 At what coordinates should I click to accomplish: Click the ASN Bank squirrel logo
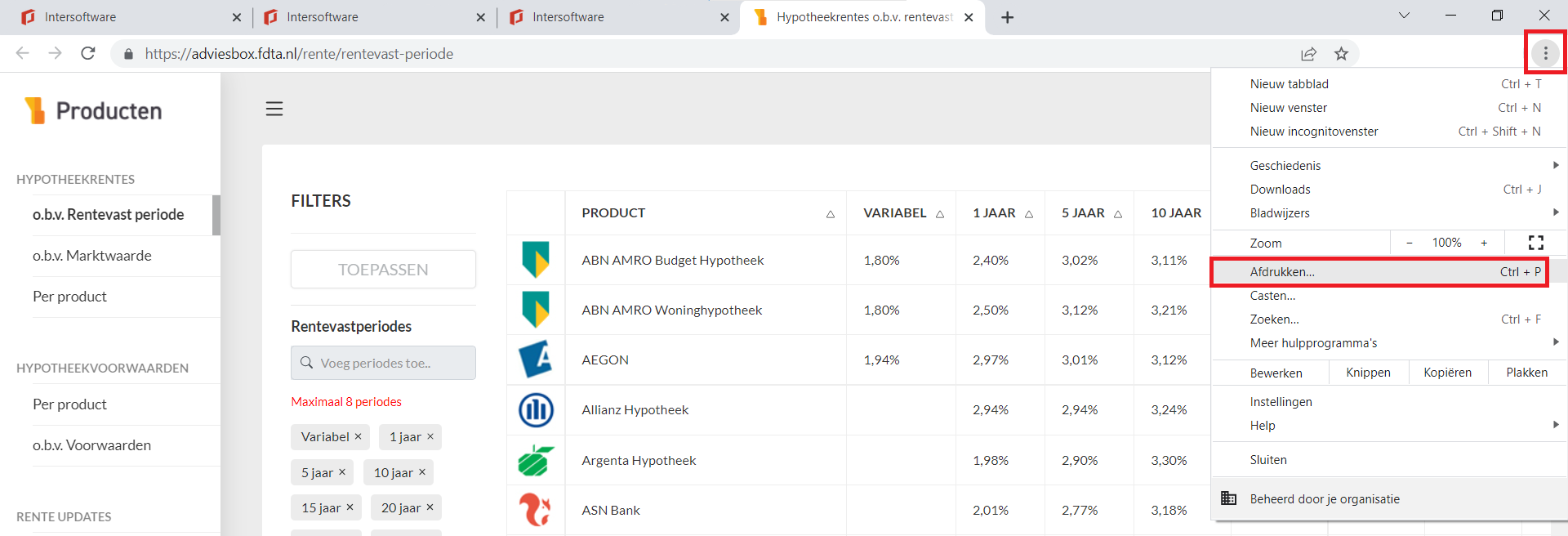click(536, 510)
